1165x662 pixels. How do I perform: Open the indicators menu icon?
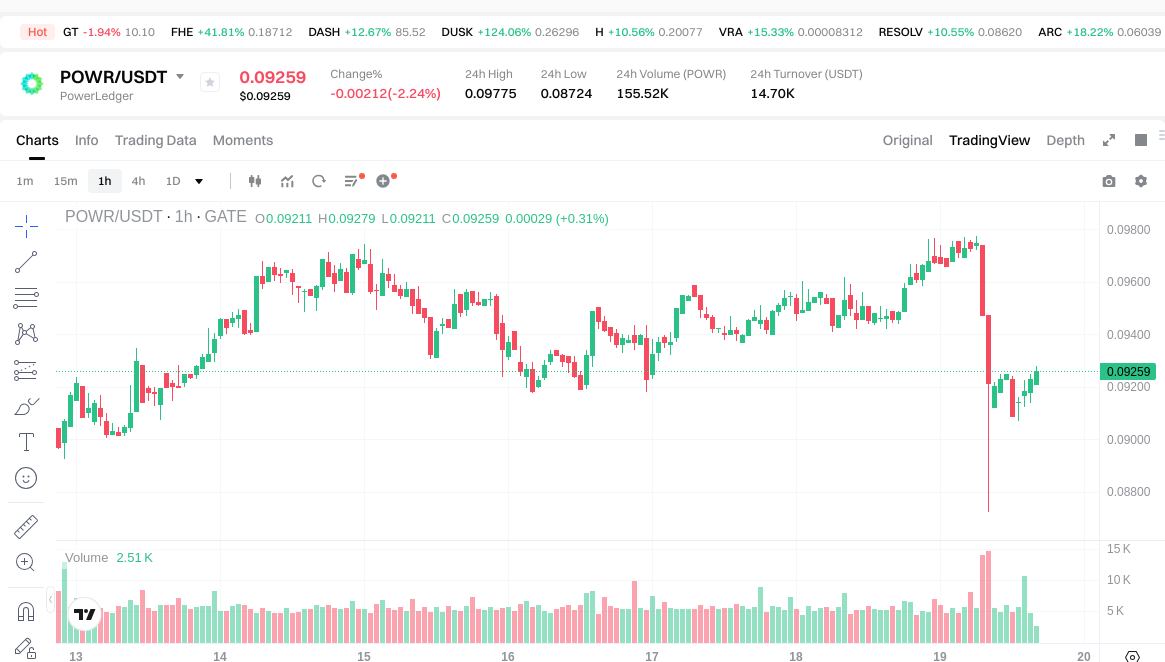(287, 181)
